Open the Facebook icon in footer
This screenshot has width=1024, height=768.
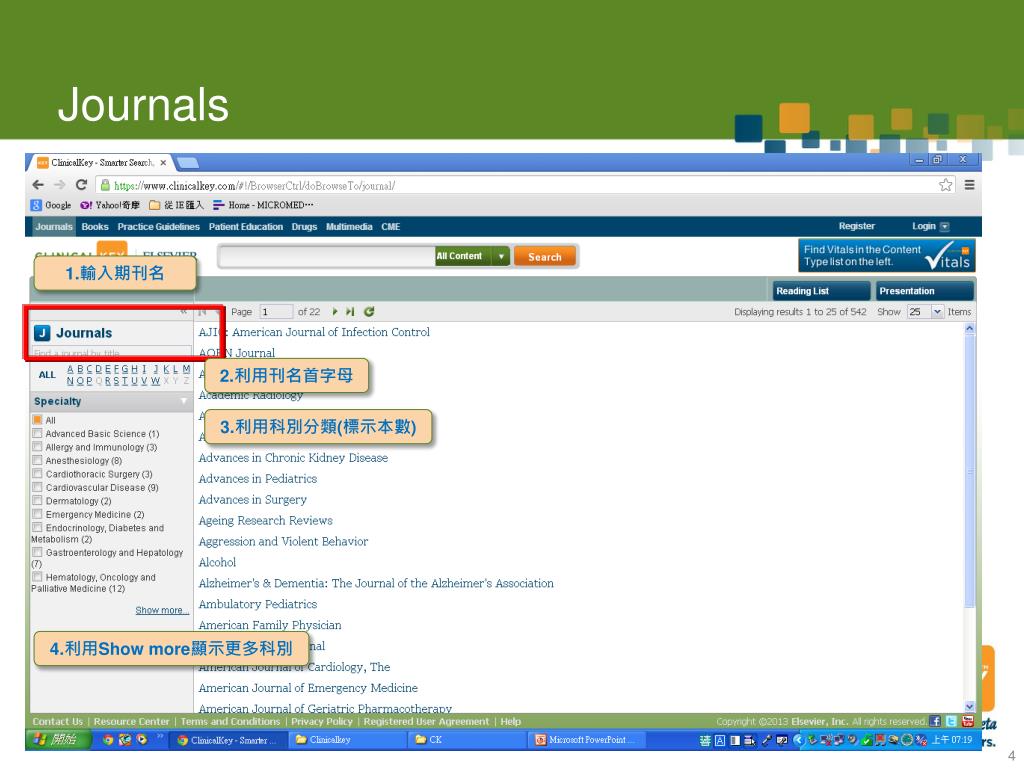(935, 722)
